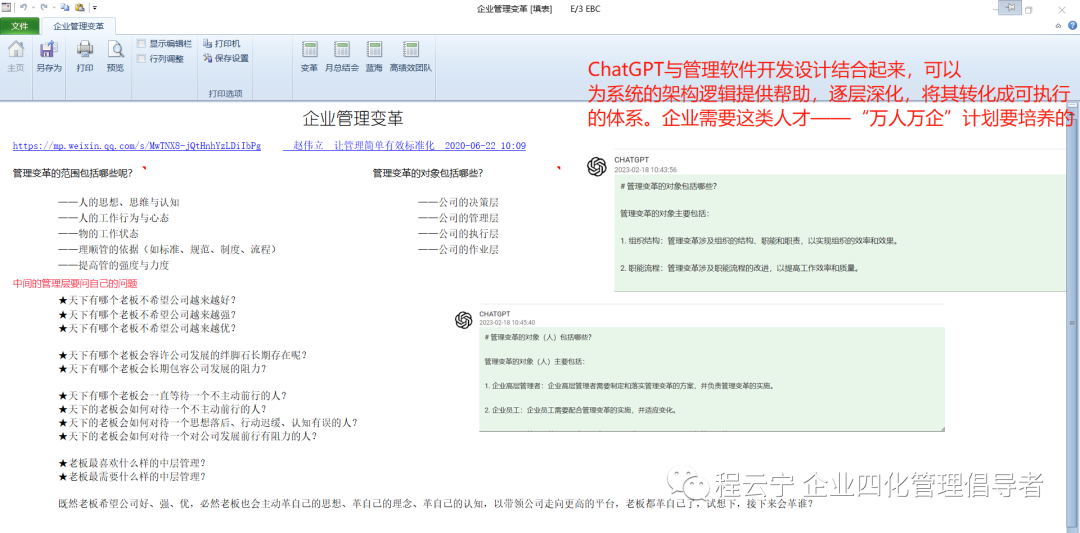Expand the customize quick access toolbar arrow

[x=94, y=8]
